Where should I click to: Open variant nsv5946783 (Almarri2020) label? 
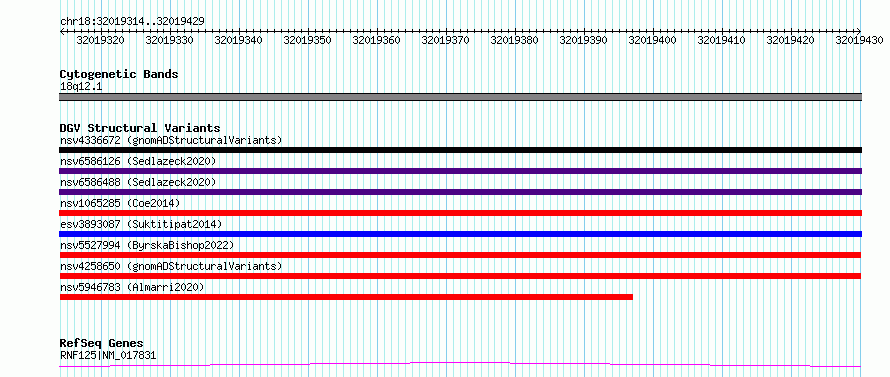coord(132,287)
